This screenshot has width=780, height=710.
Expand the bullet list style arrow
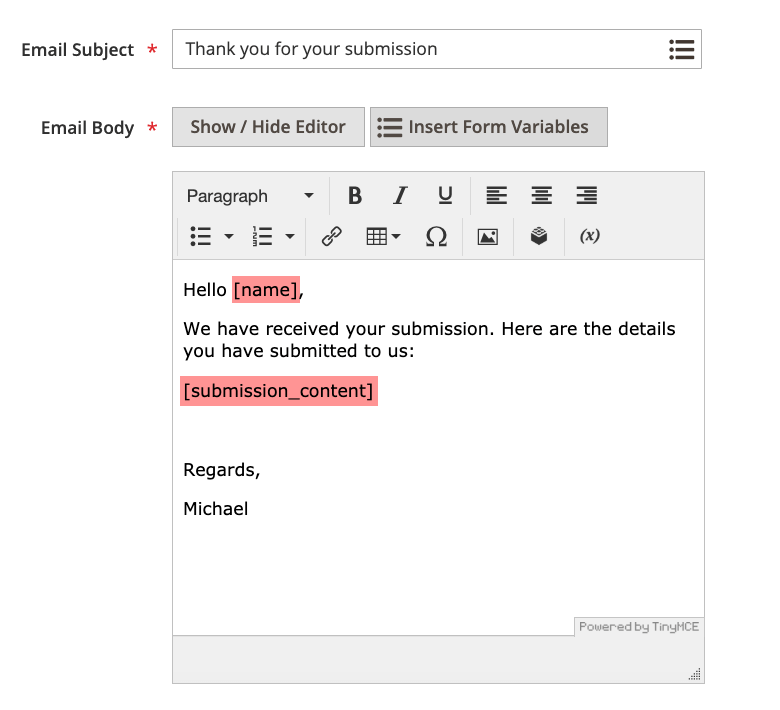point(229,237)
